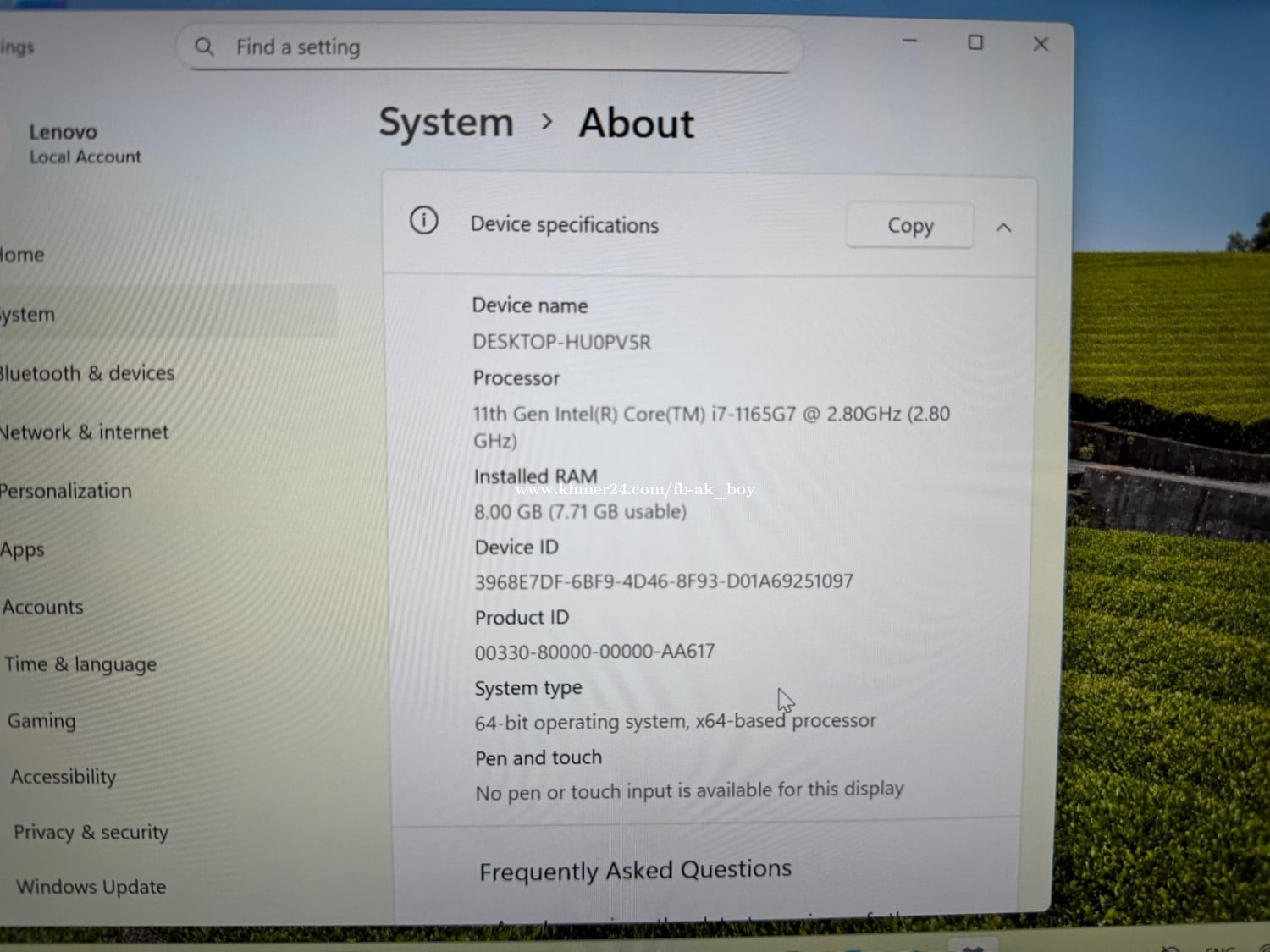The image size is (1270, 952).
Task: Select Accessibility in the sidebar
Action: click(x=63, y=777)
